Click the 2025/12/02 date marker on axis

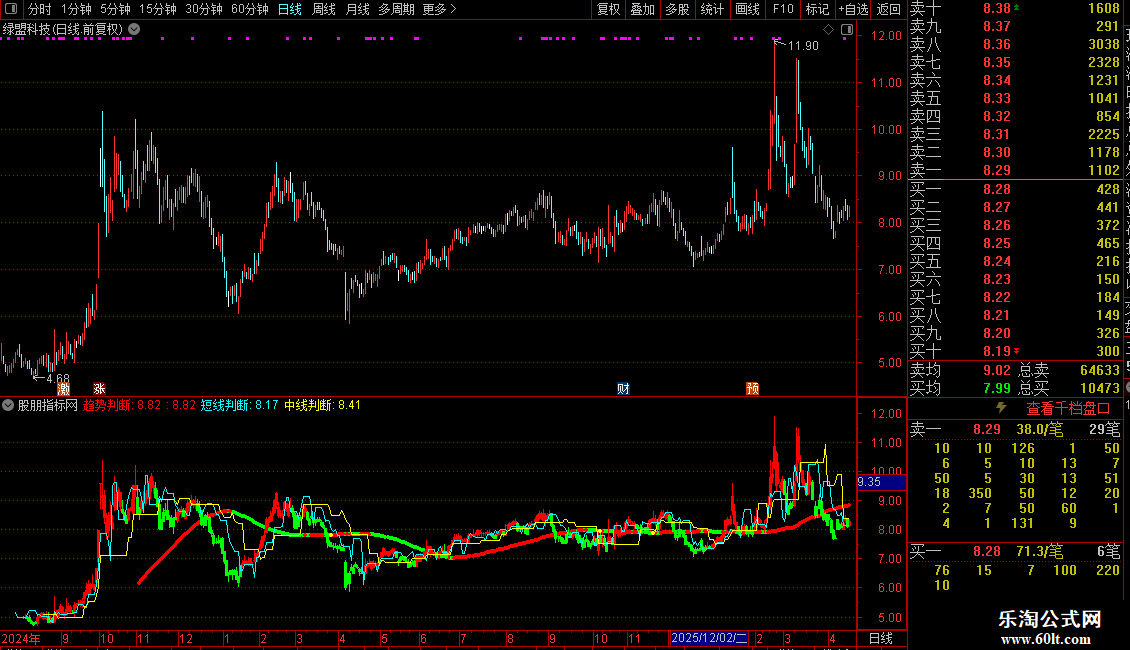pos(709,638)
